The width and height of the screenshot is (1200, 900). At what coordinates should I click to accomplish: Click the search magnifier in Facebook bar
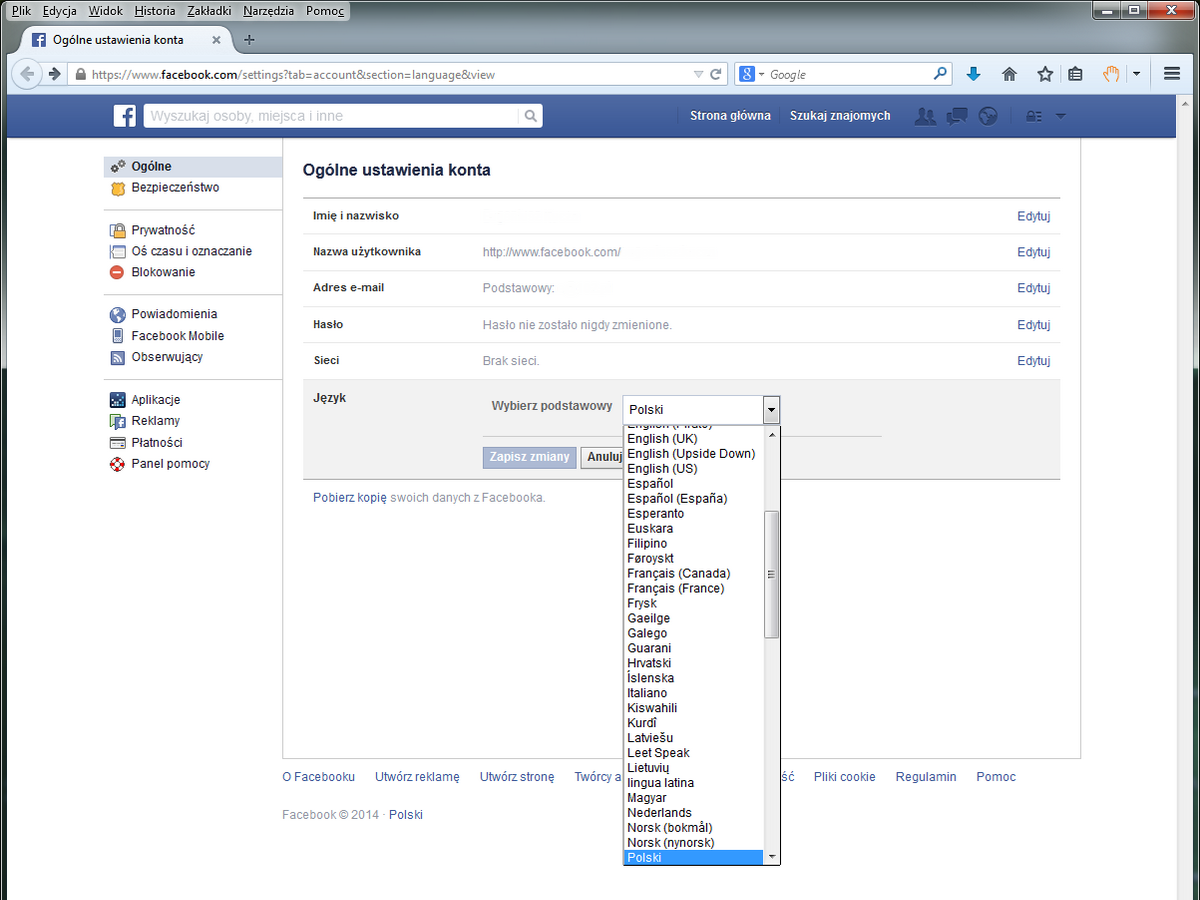[530, 116]
